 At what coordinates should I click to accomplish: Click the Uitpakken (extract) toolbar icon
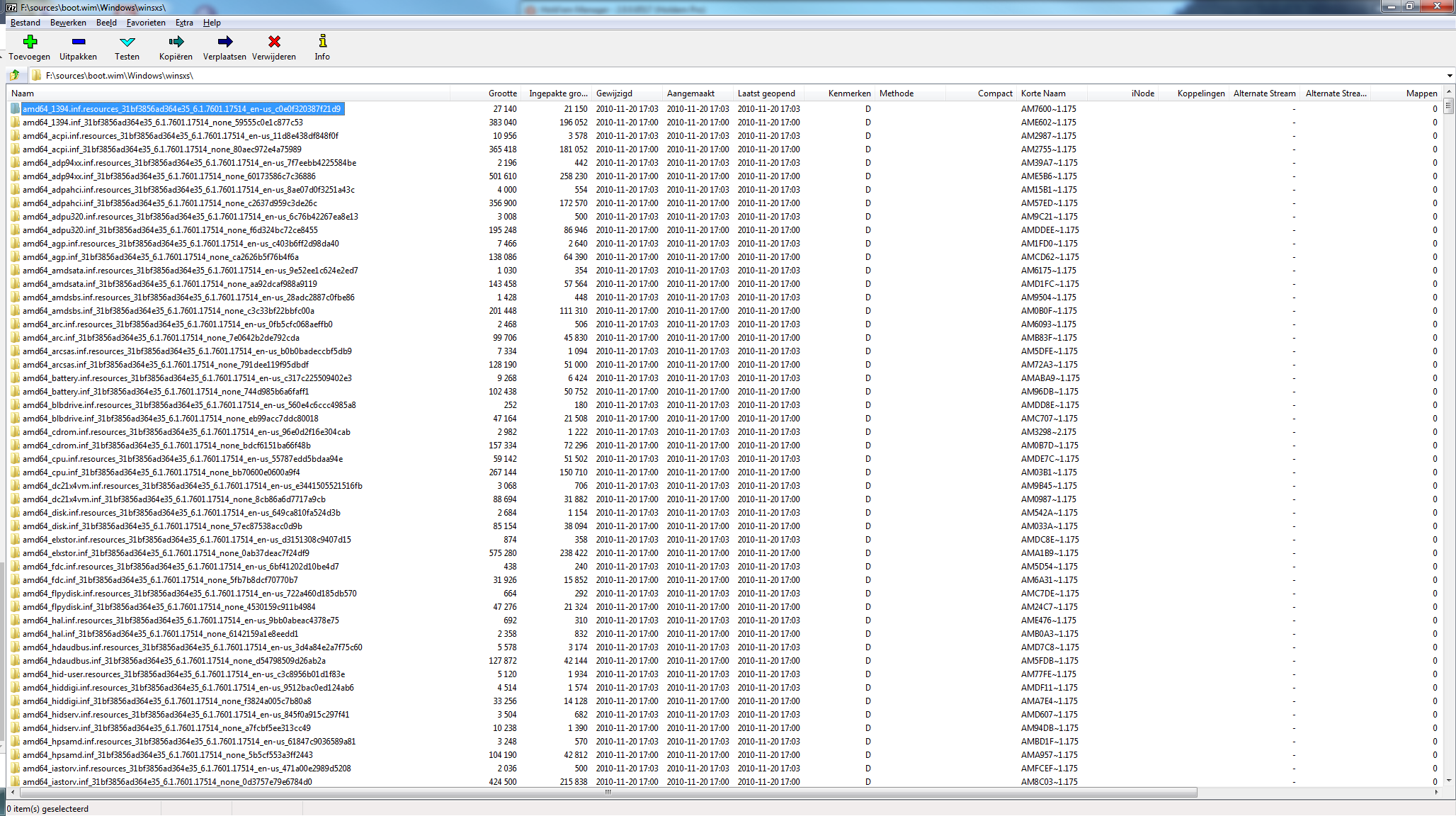pos(79,42)
